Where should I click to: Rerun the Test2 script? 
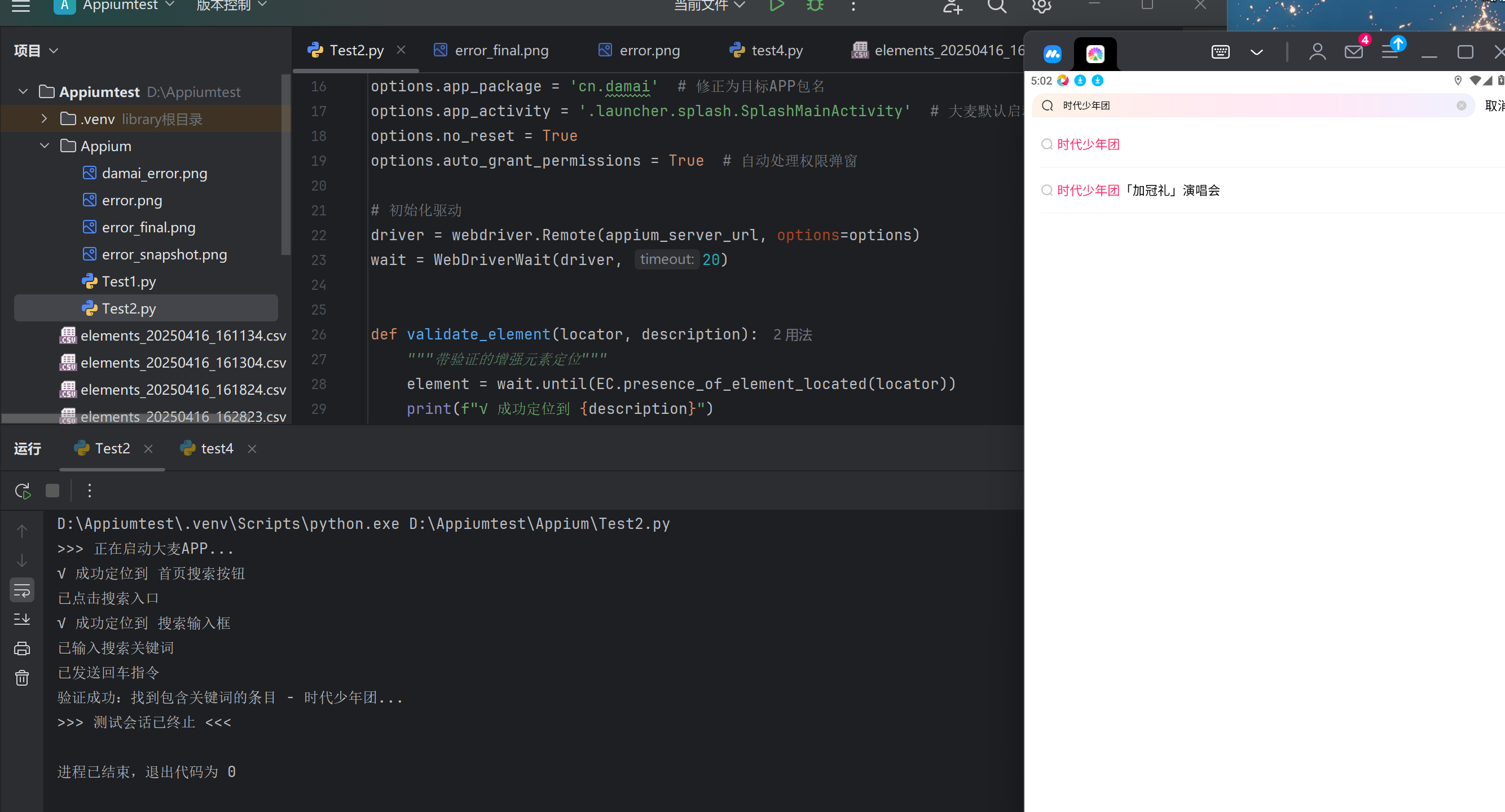22,491
